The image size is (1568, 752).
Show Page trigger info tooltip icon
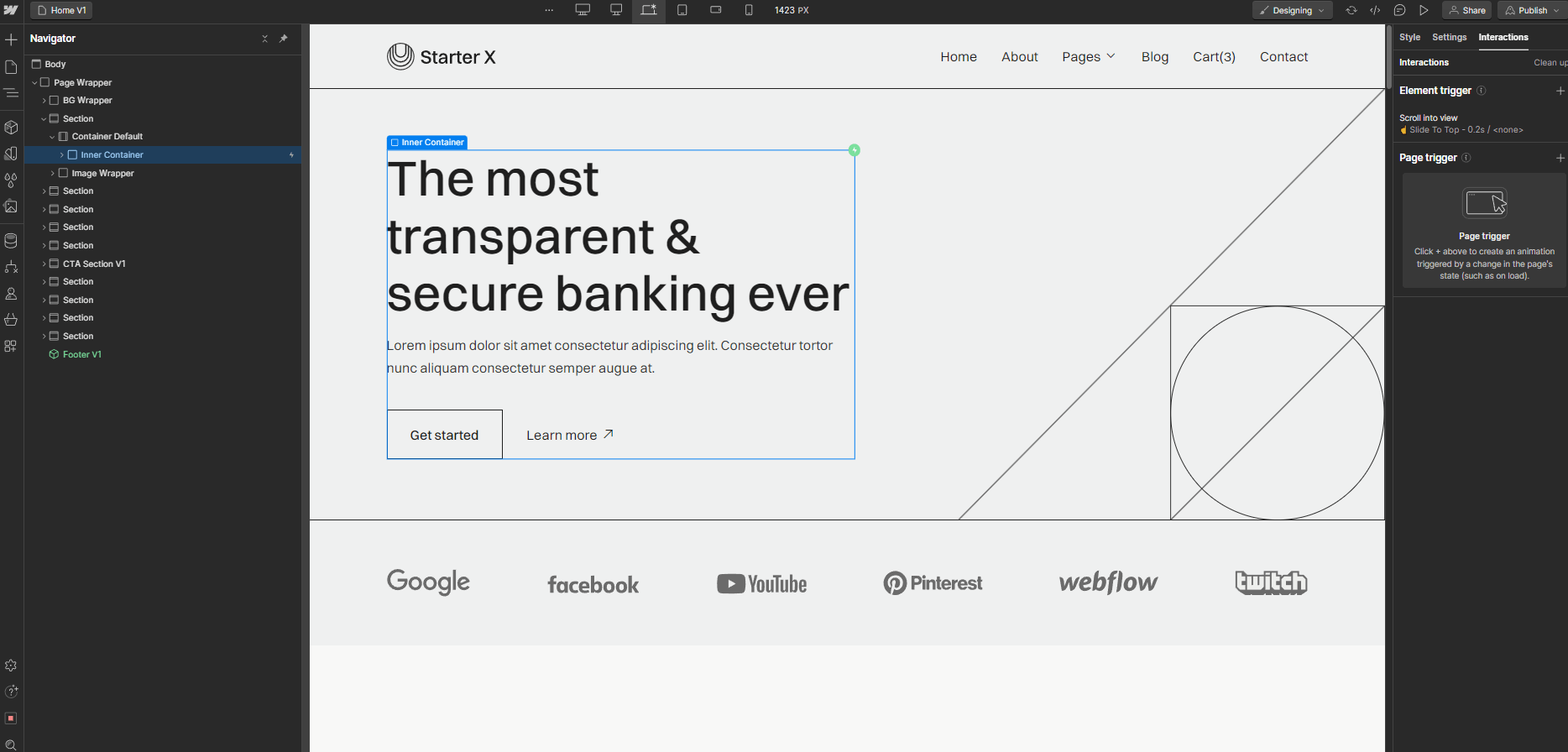1466,158
